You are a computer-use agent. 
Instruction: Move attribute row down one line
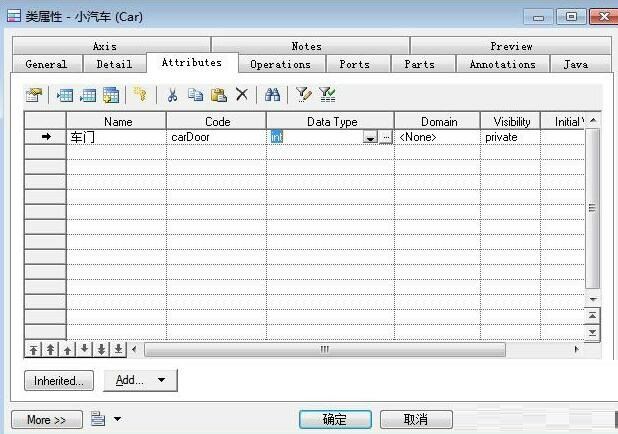(x=84, y=349)
